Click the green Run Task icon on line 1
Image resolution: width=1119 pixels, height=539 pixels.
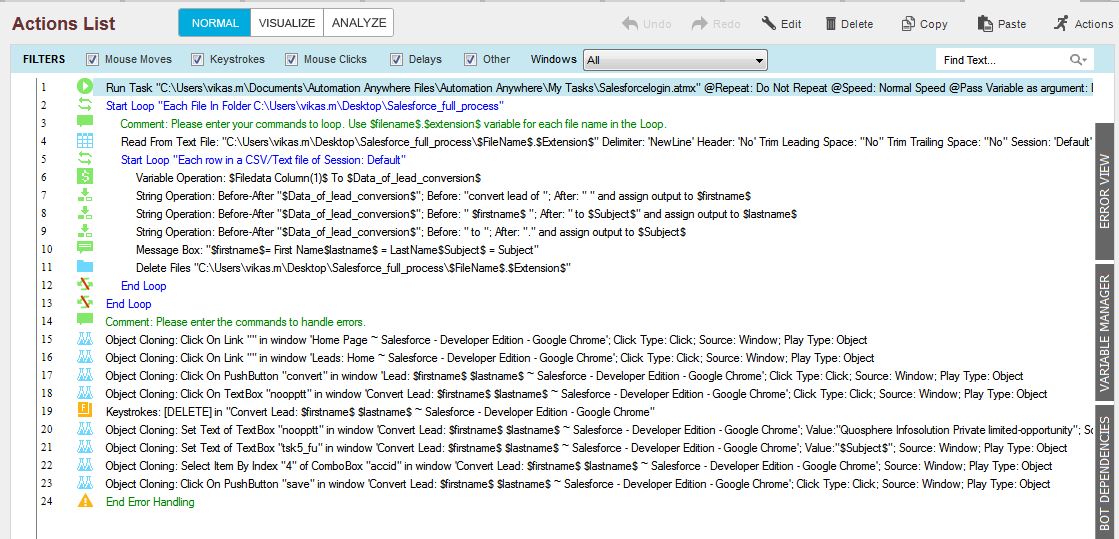[x=85, y=88]
